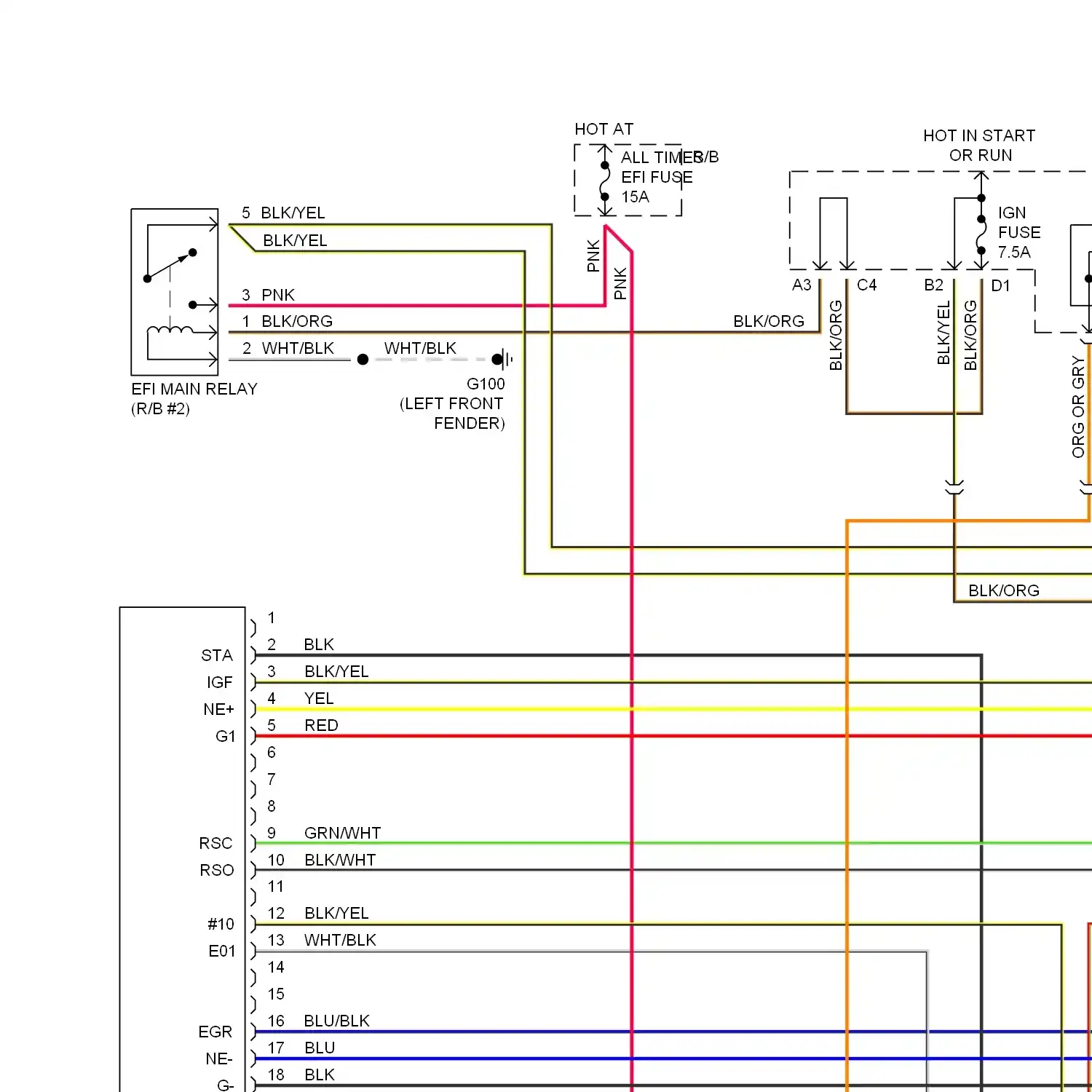Screen dimensions: 1092x1092
Task: Click the HOT AT label
Action: click(604, 129)
